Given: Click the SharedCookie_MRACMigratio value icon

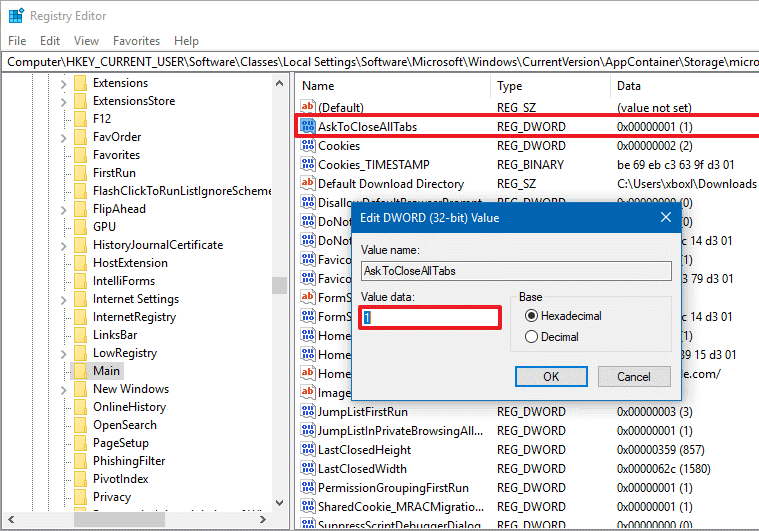Looking at the screenshot, I should click(307, 506).
